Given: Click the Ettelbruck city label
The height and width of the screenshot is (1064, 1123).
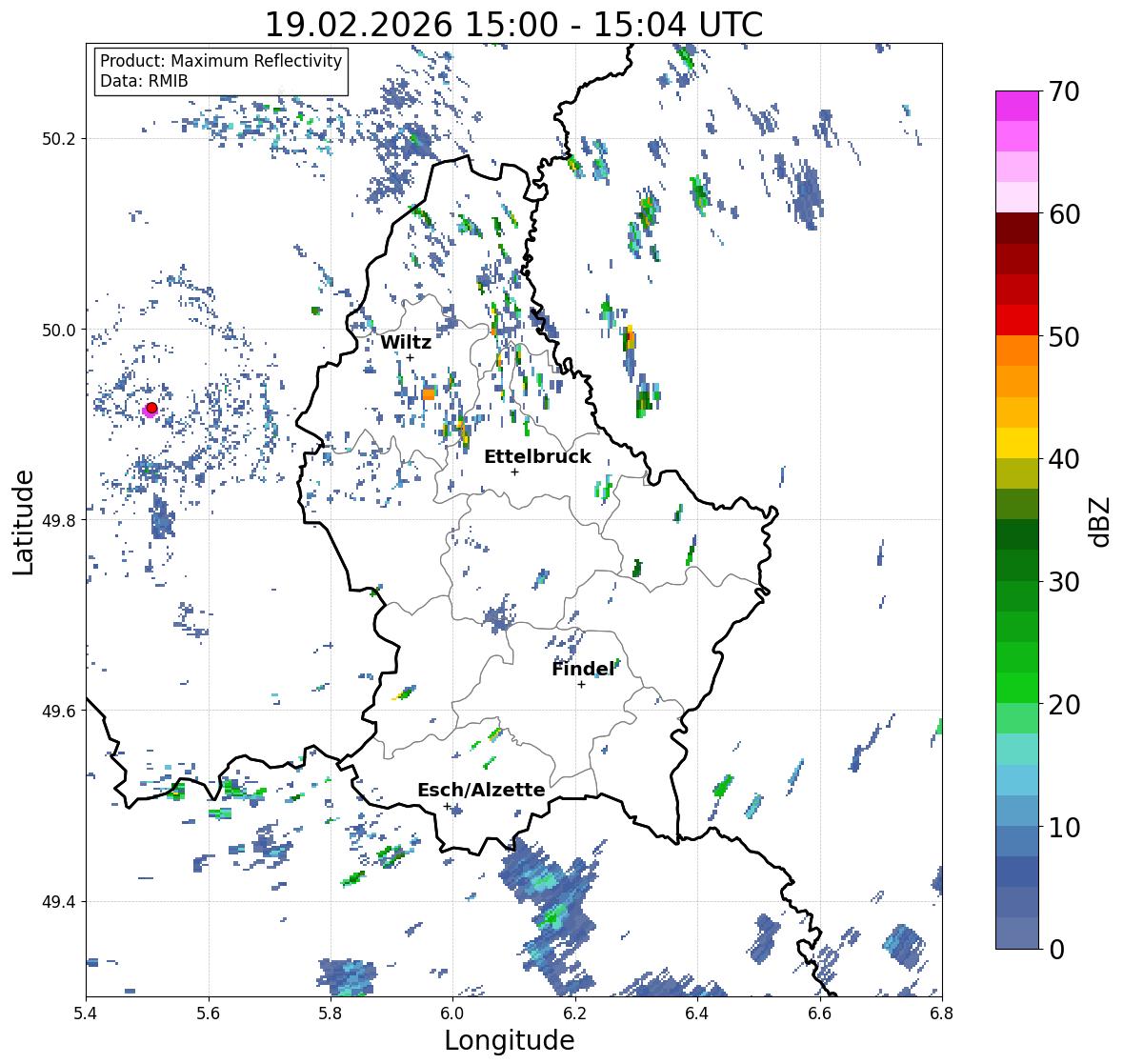Looking at the screenshot, I should 537,457.
